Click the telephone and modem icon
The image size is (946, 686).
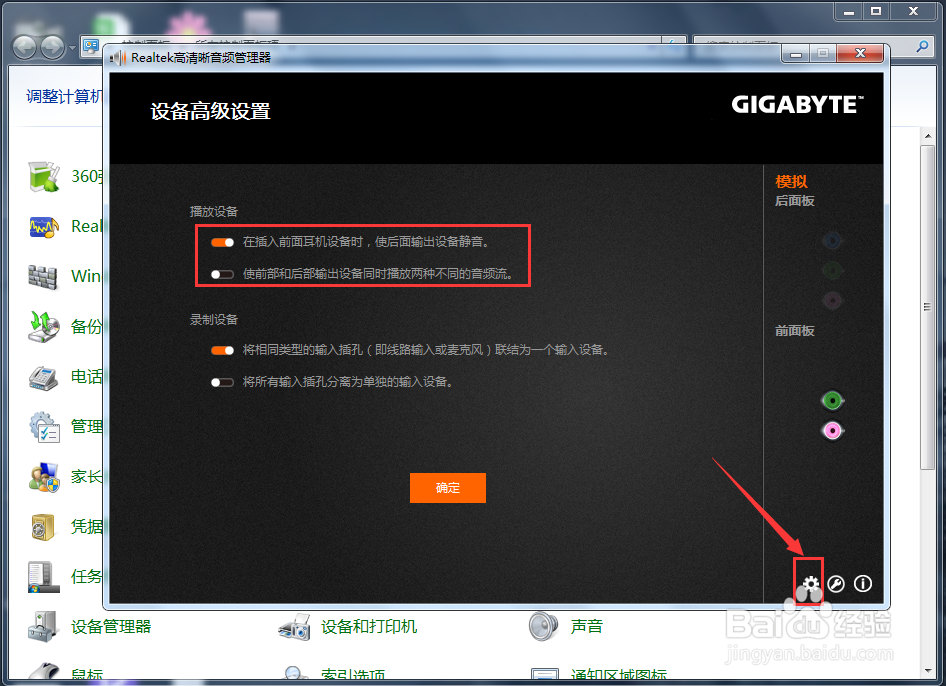coord(43,378)
